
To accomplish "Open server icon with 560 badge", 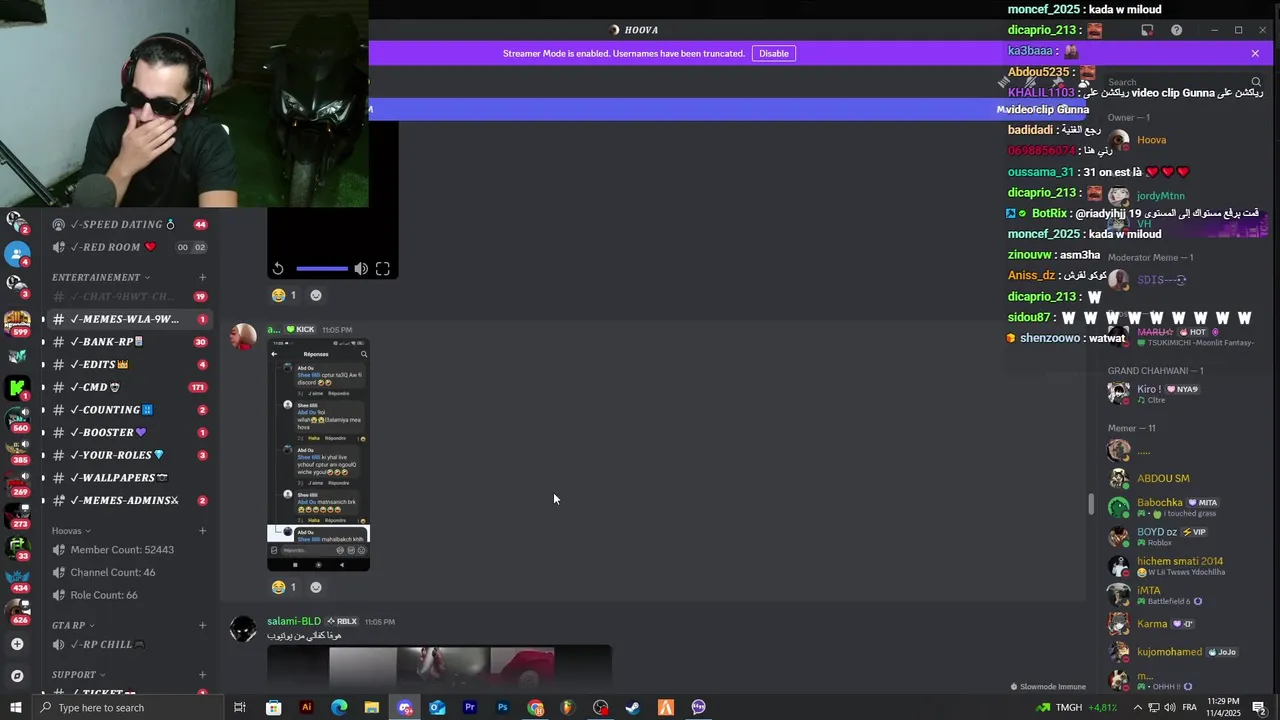I will coord(16,418).
